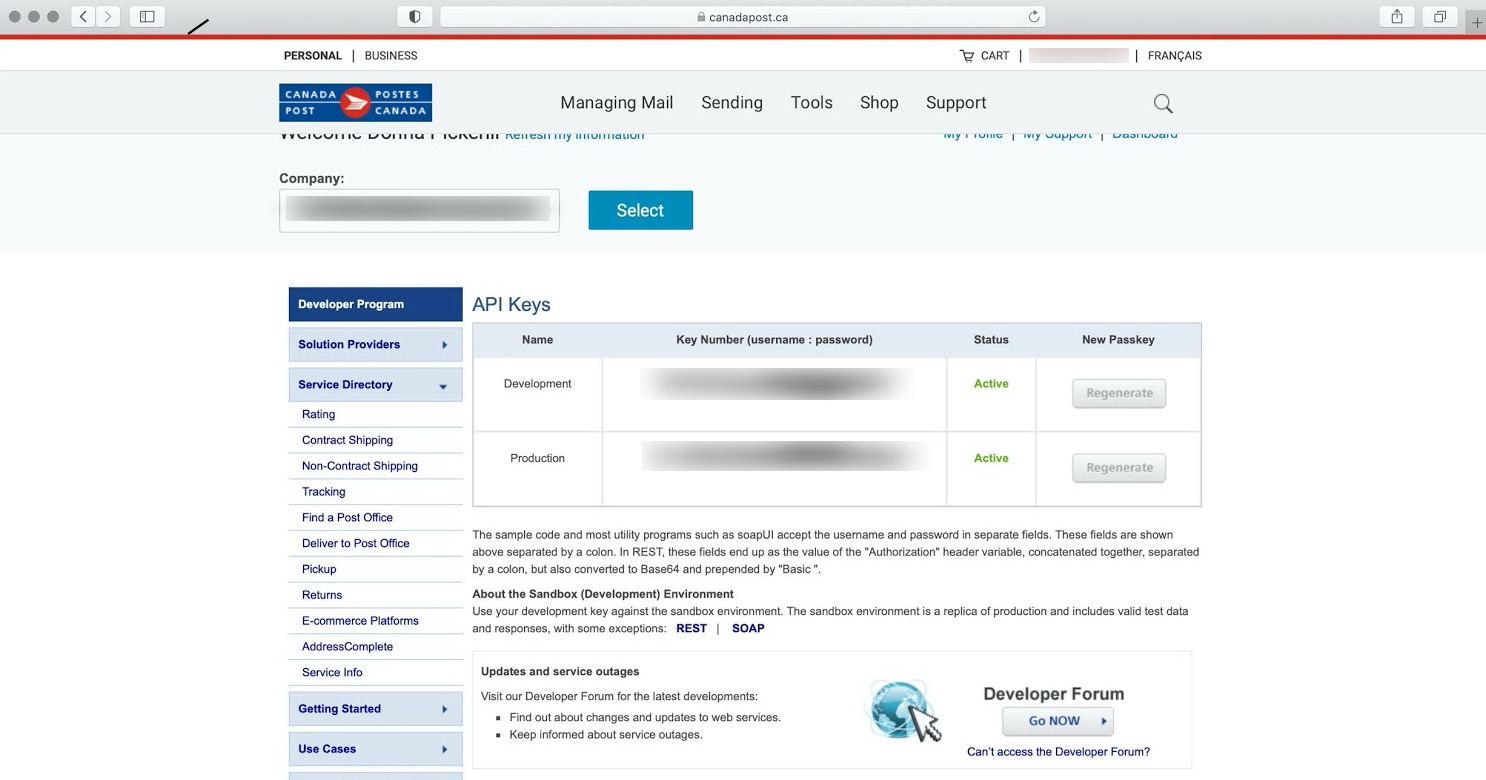Regenerate the Development passkey
Image resolution: width=1486 pixels, height=780 pixels.
point(1119,393)
